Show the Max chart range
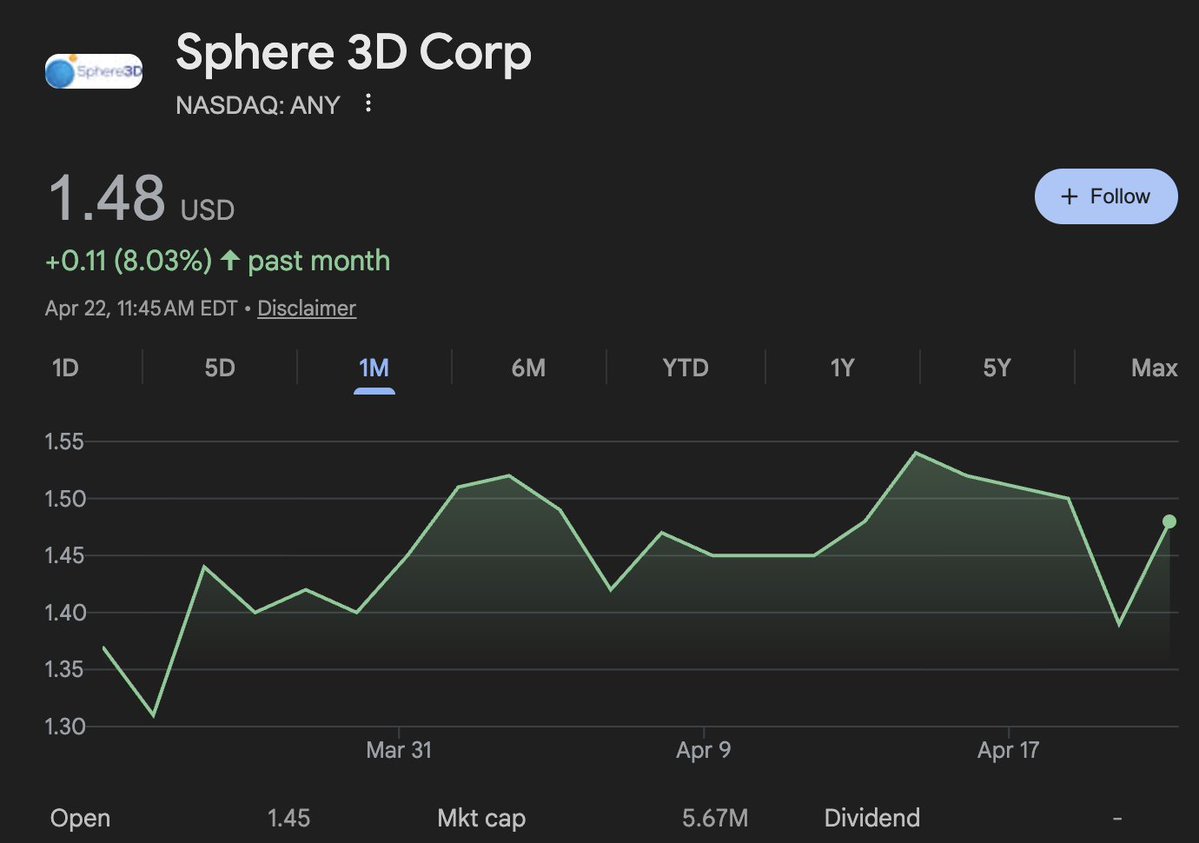 click(1154, 368)
